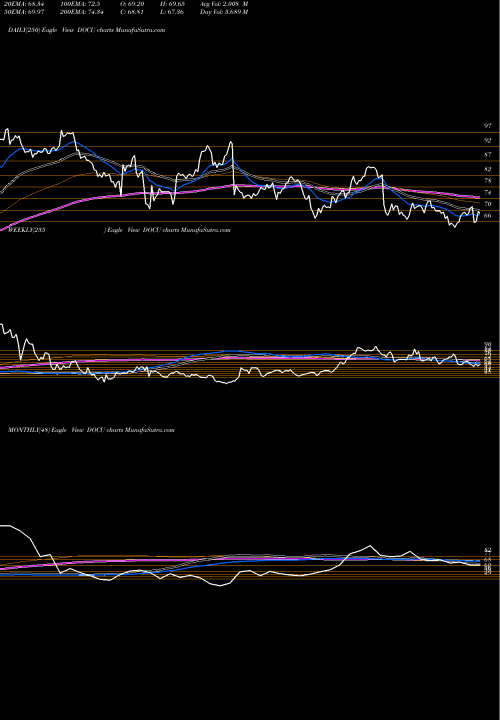Click the 92 price axis label

tap(488, 141)
